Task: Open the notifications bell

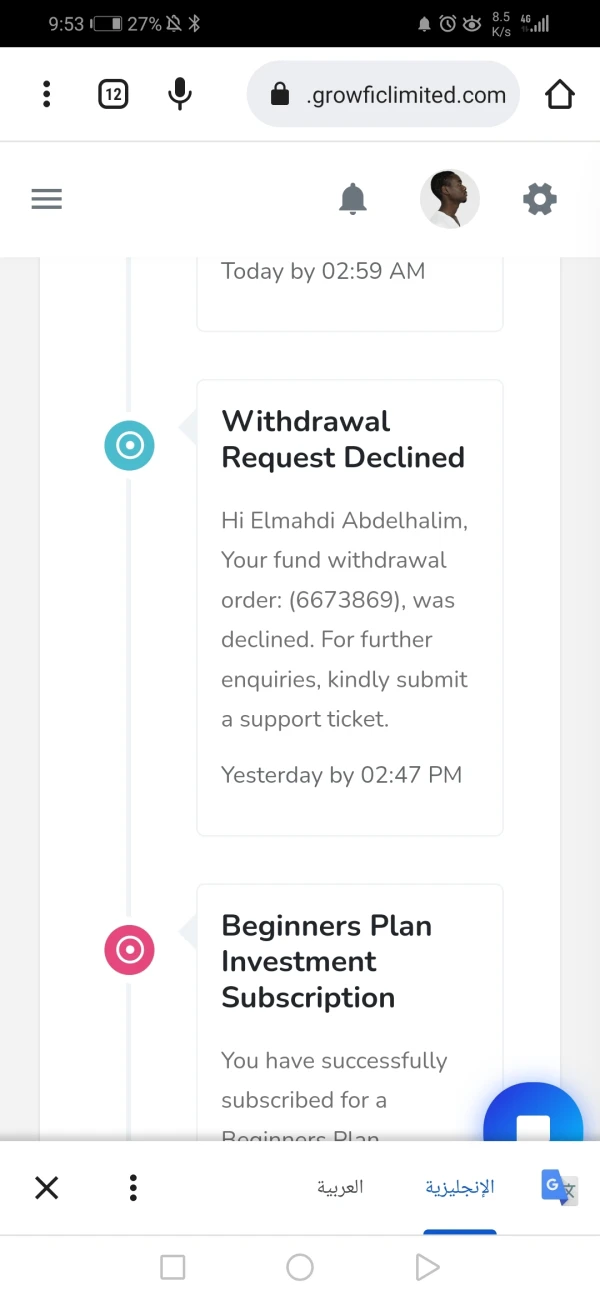Action: [x=353, y=199]
